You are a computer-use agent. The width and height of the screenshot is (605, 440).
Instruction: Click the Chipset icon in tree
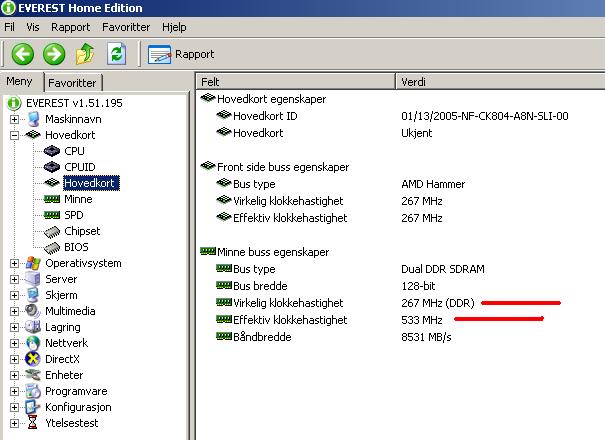52,232
